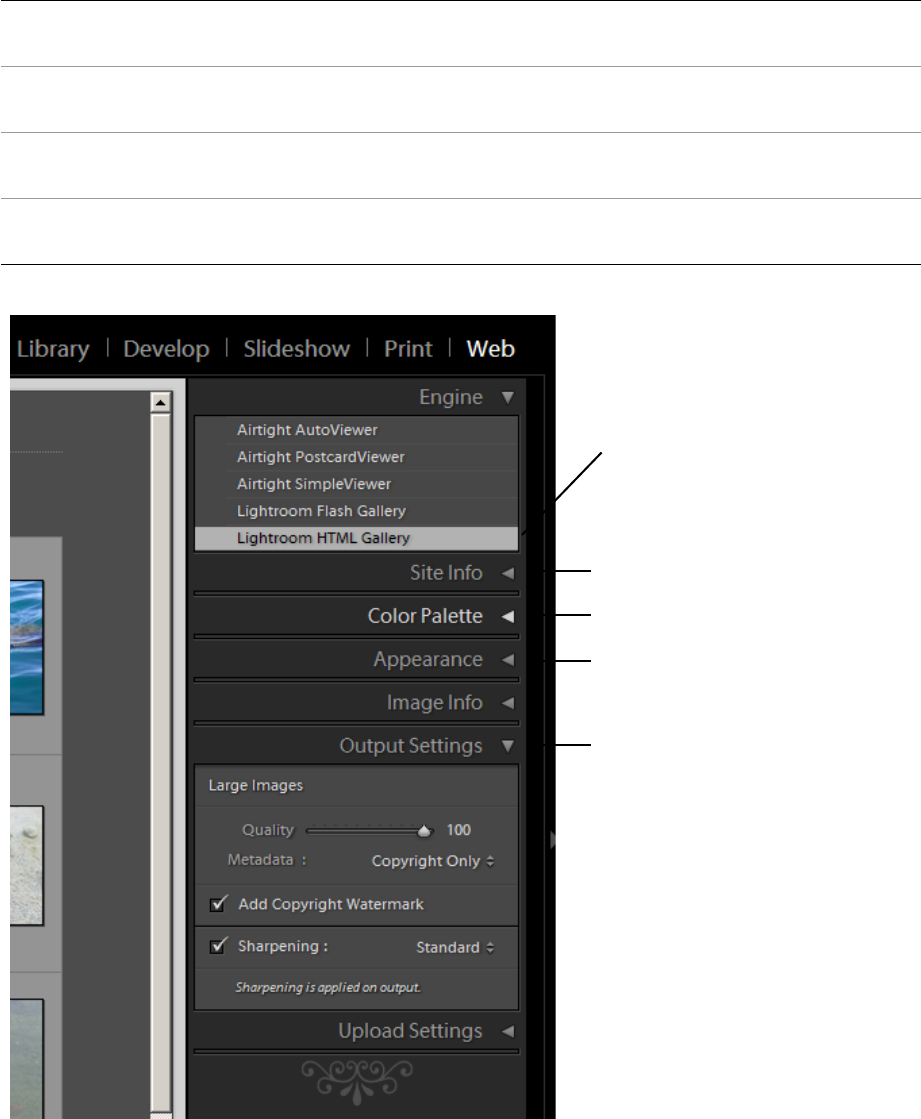This screenshot has width=921, height=1119.
Task: Click the Site Info panel title
Action: tap(446, 573)
